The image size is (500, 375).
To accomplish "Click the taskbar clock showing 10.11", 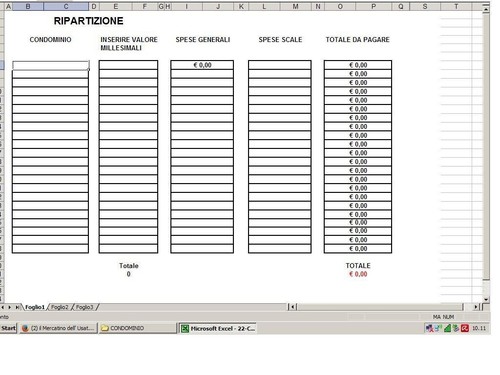I will tap(479, 328).
